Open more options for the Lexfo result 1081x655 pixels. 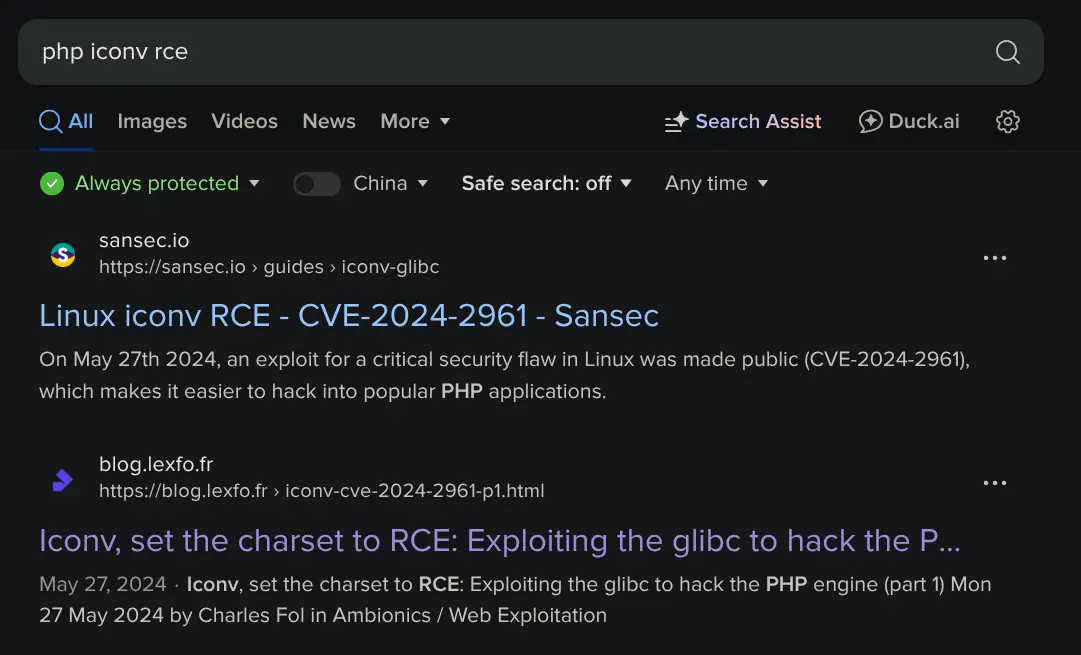point(994,483)
